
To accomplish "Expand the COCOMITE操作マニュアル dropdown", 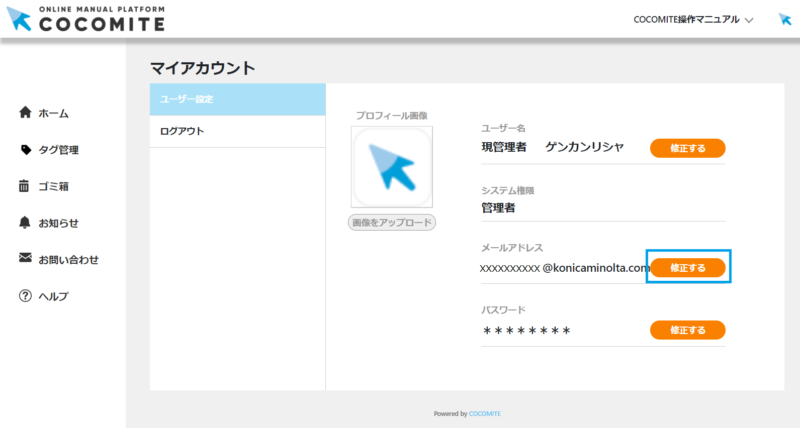I will pos(693,19).
